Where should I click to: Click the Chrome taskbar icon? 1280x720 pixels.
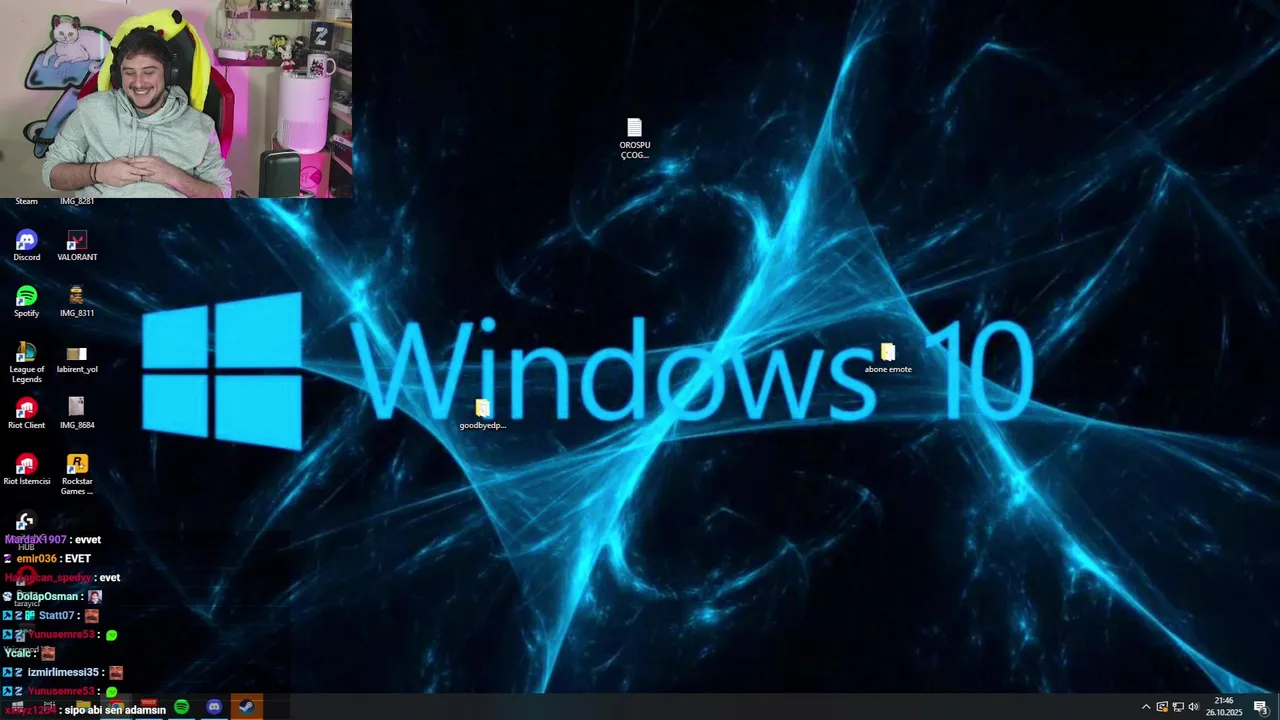pyautogui.click(x=115, y=707)
